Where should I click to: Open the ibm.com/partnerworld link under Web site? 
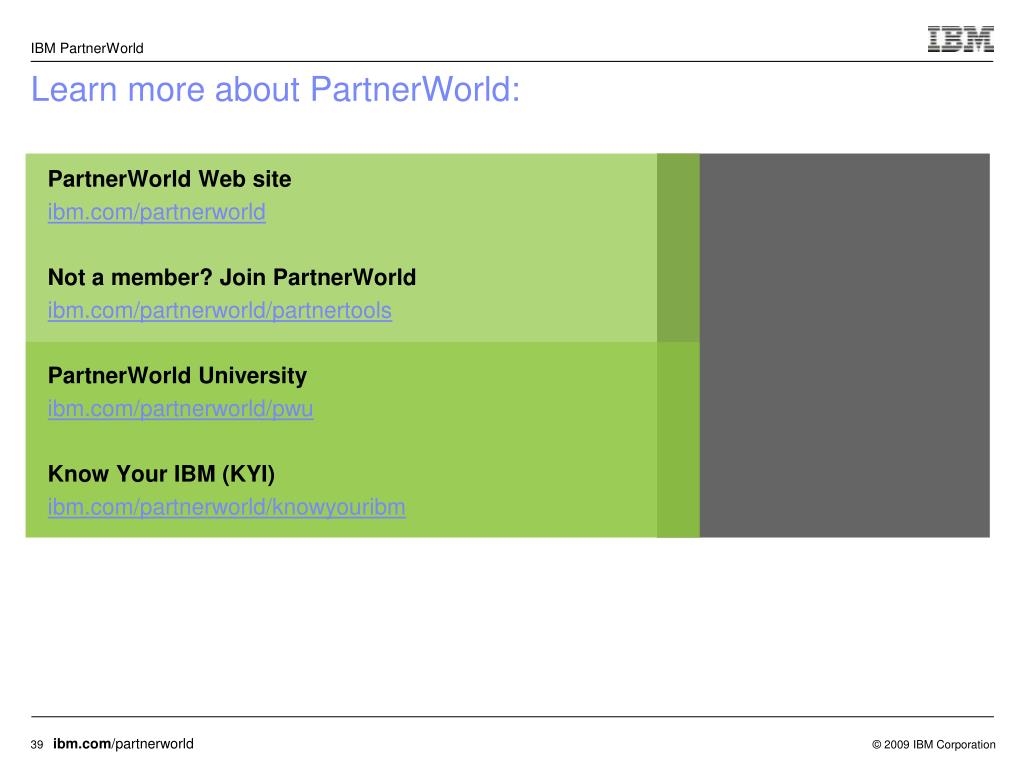pos(157,212)
